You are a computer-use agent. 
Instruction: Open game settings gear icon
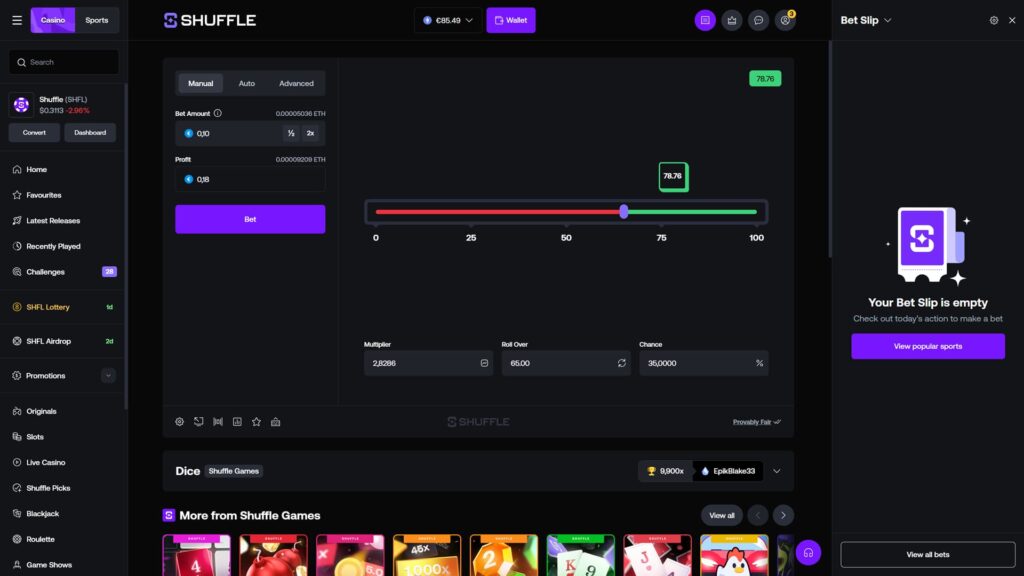pyautogui.click(x=180, y=422)
